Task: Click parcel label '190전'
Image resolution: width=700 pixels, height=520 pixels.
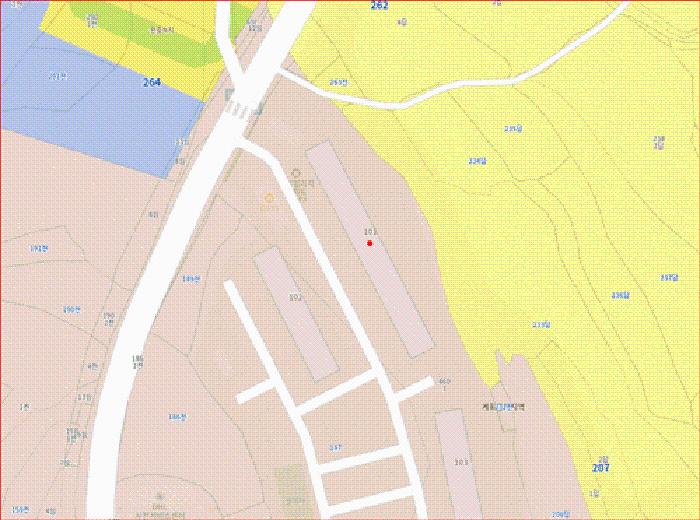Action: (72, 309)
